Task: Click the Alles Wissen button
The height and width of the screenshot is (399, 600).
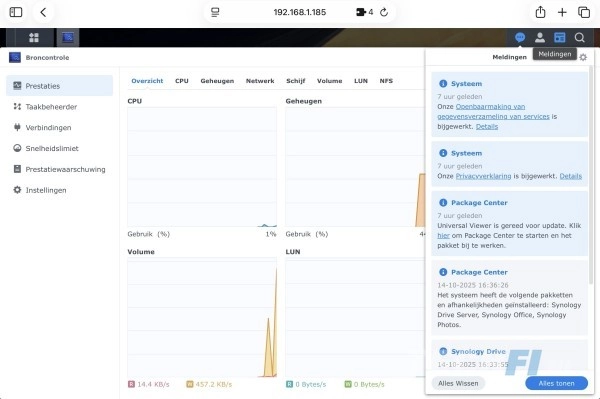Action: [x=458, y=383]
